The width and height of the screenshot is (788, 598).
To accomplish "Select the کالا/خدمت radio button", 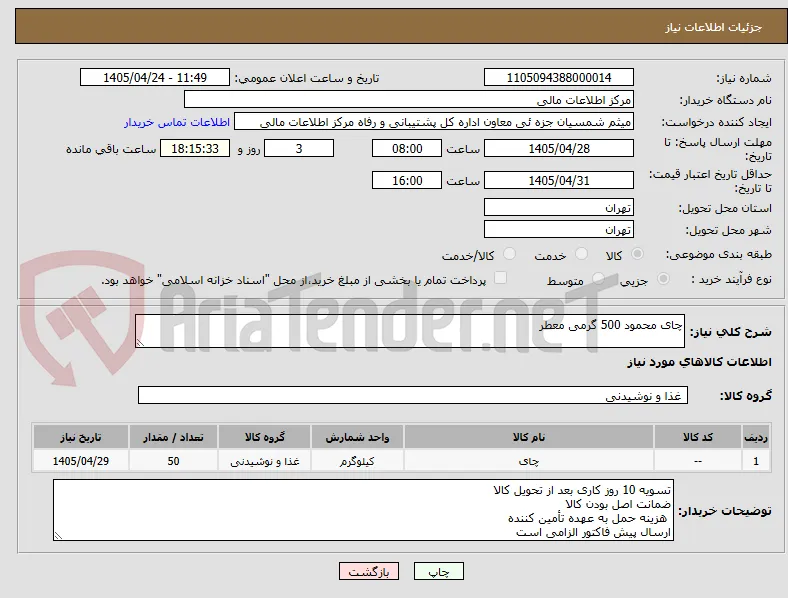I will (x=510, y=254).
